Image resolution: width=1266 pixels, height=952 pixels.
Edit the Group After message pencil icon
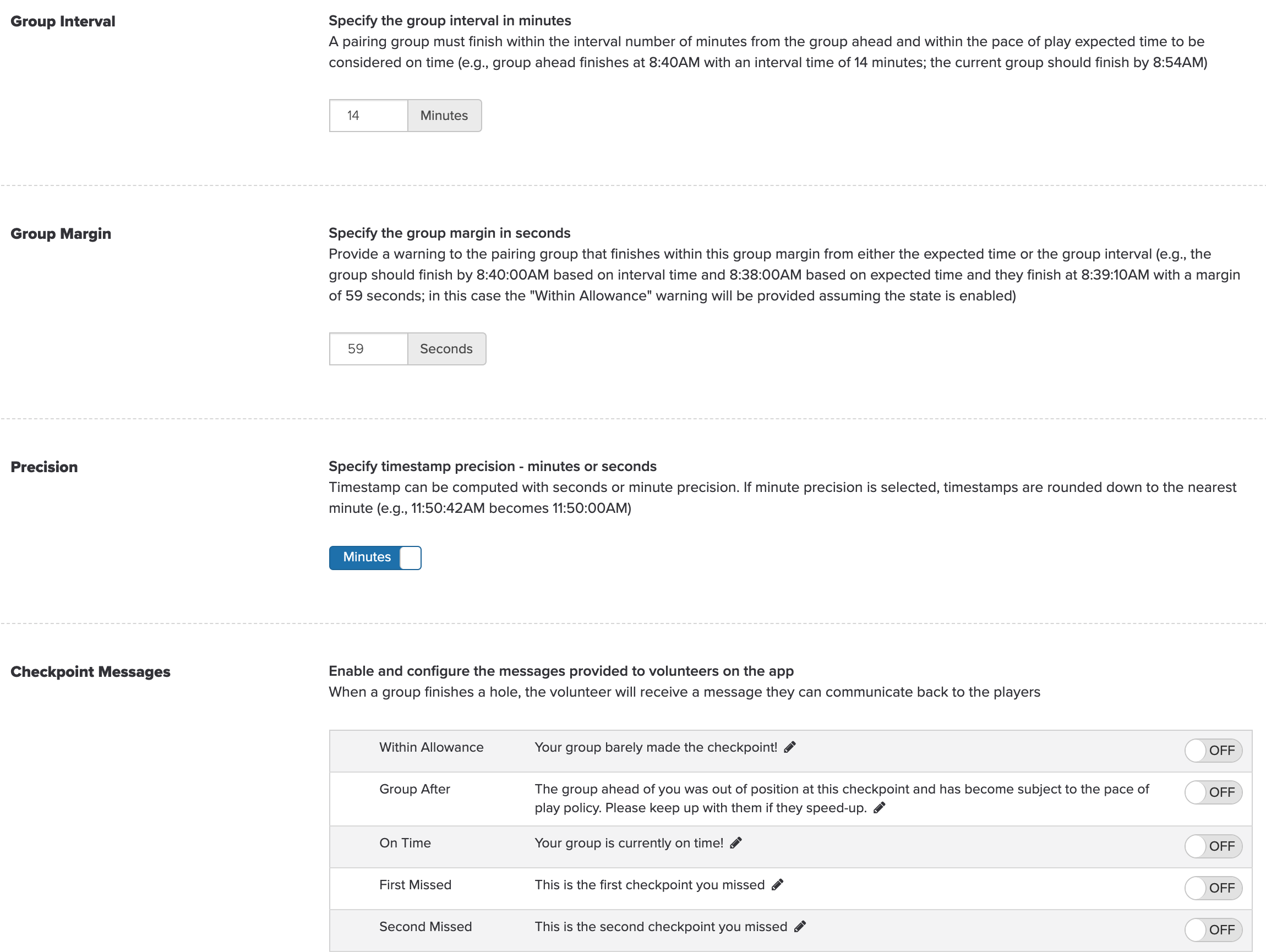(880, 808)
